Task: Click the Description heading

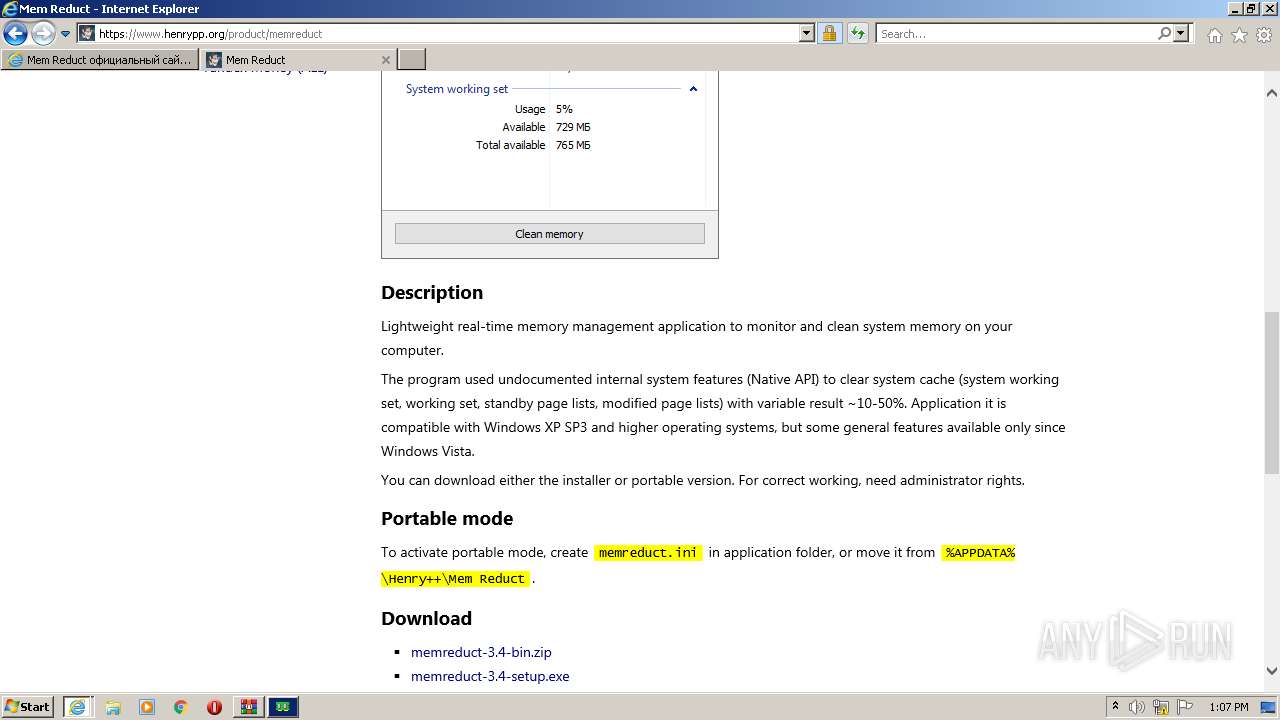Action: click(432, 292)
